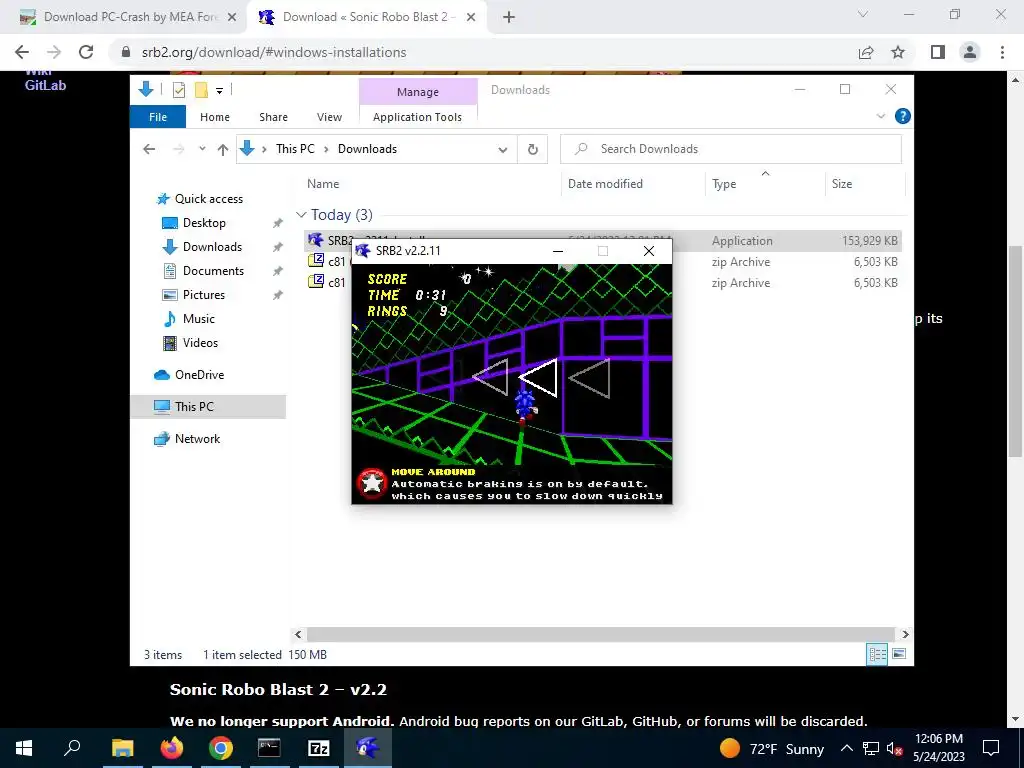
Task: Reload the srb2.org page
Action: [86, 52]
